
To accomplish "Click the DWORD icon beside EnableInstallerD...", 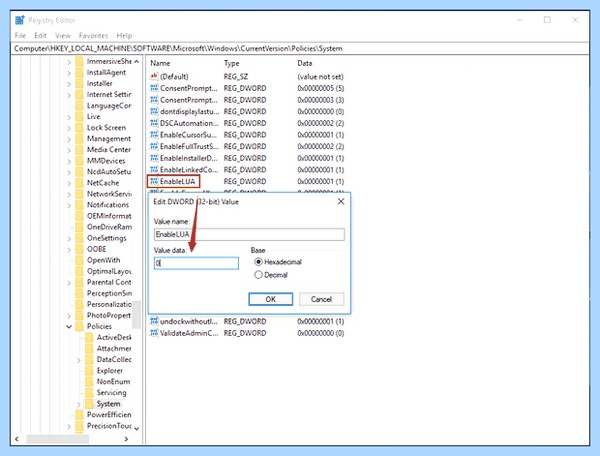I will pos(154,158).
